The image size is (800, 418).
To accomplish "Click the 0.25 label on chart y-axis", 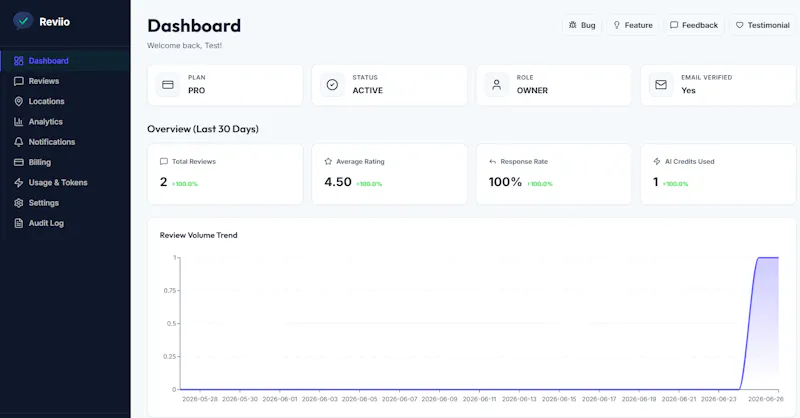I will (169, 356).
